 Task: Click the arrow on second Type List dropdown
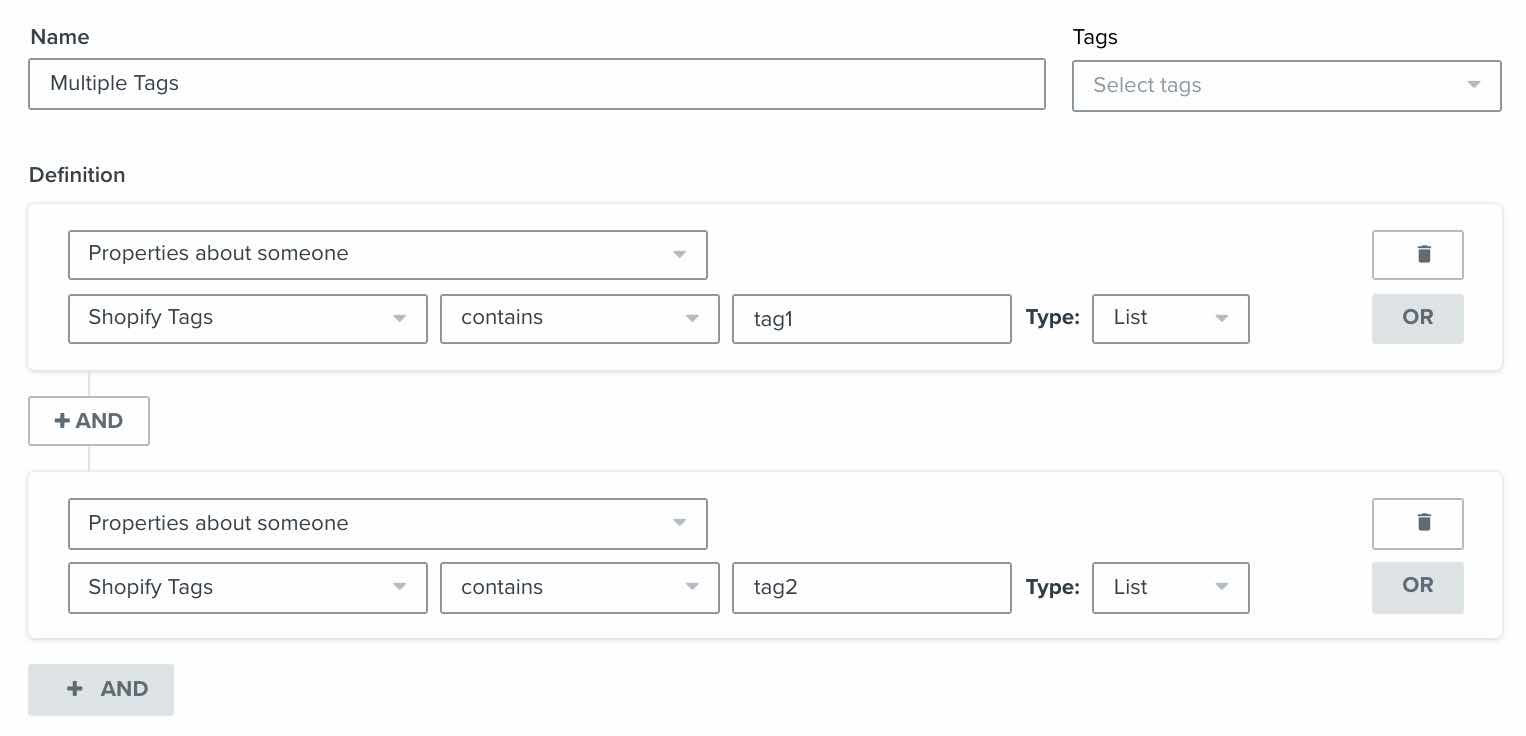click(x=1221, y=588)
